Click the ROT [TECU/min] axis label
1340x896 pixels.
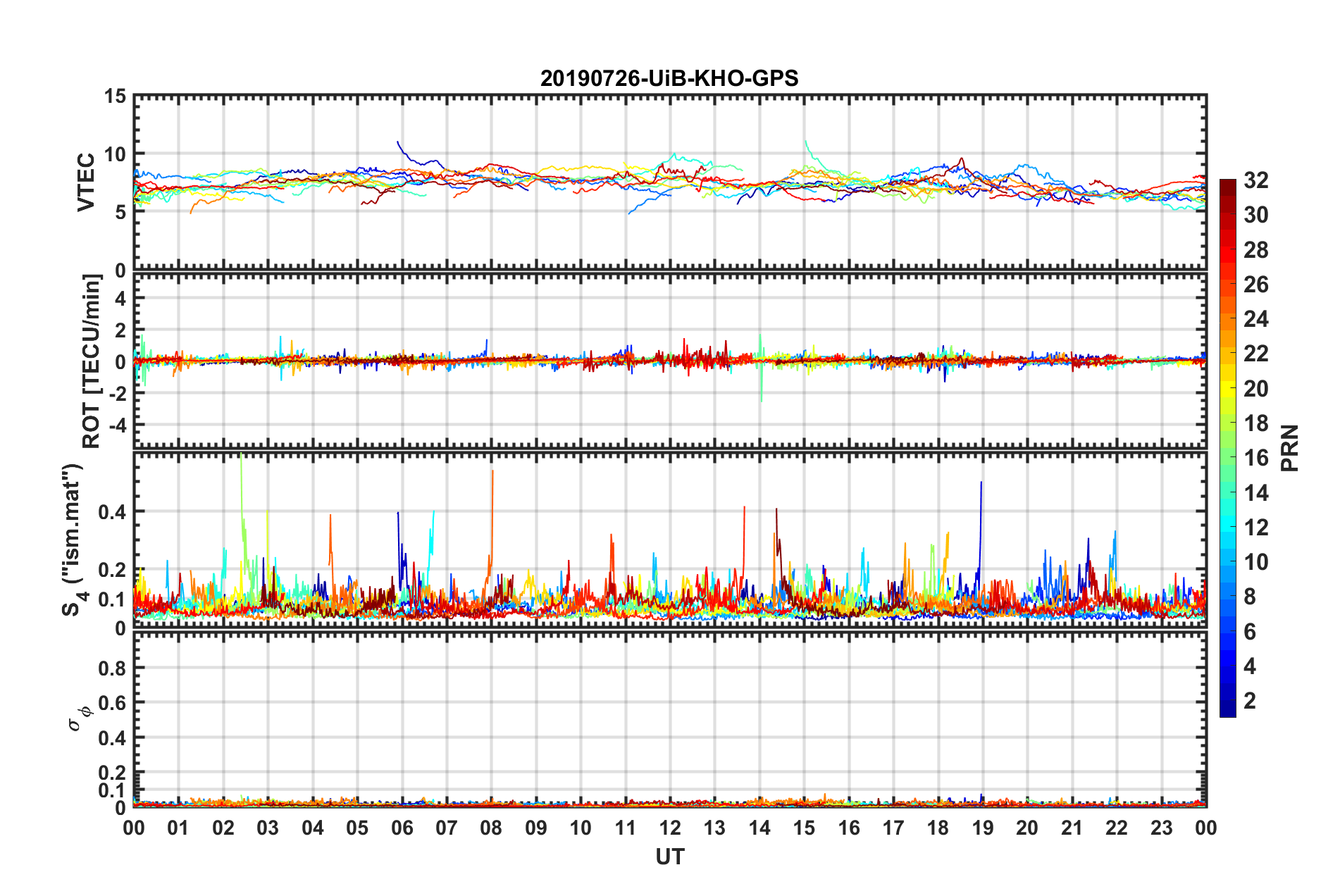[x=92, y=361]
